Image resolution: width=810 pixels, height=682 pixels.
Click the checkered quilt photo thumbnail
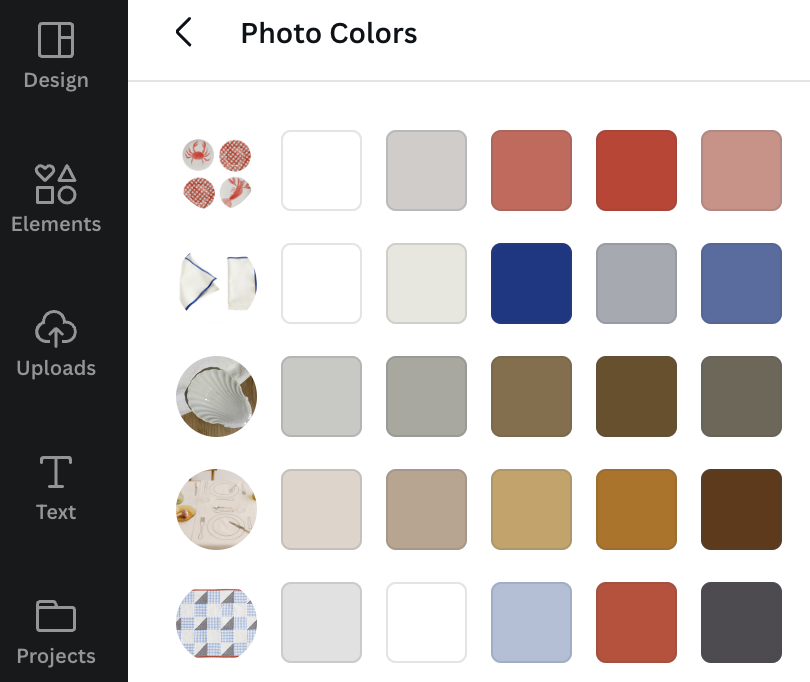pos(216,623)
